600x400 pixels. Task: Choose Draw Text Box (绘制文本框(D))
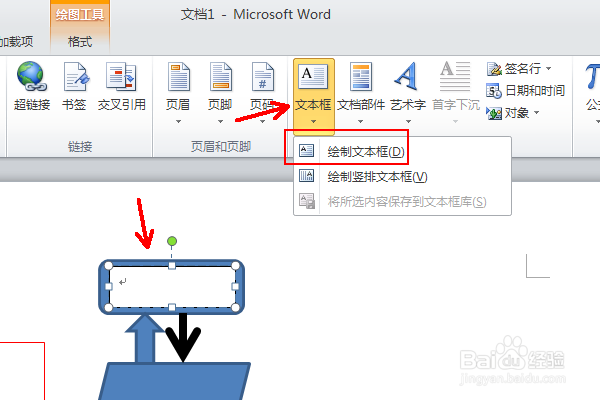coord(402,152)
